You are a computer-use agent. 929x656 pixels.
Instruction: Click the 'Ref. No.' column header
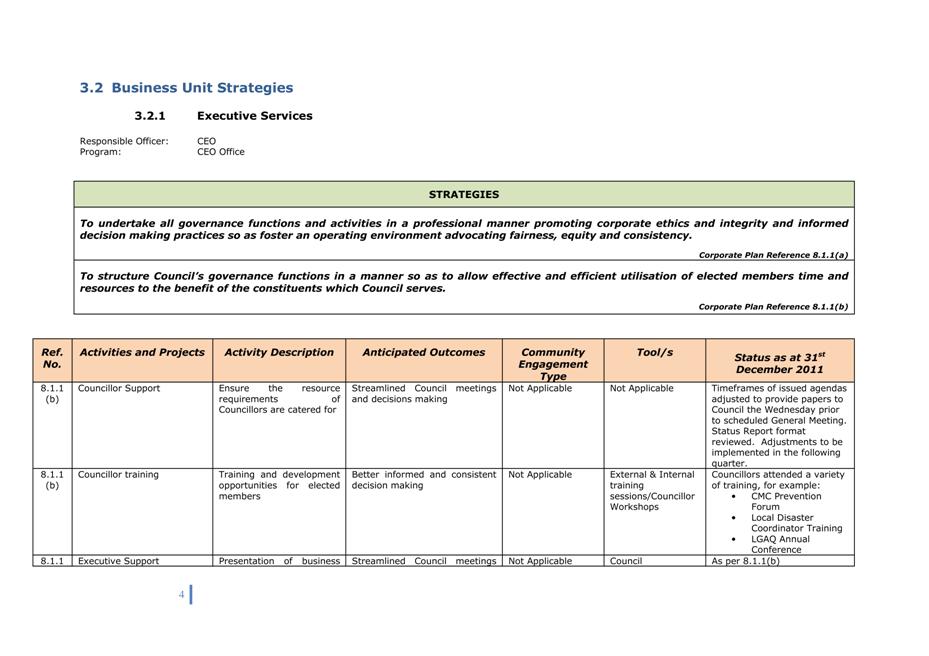click(52, 358)
